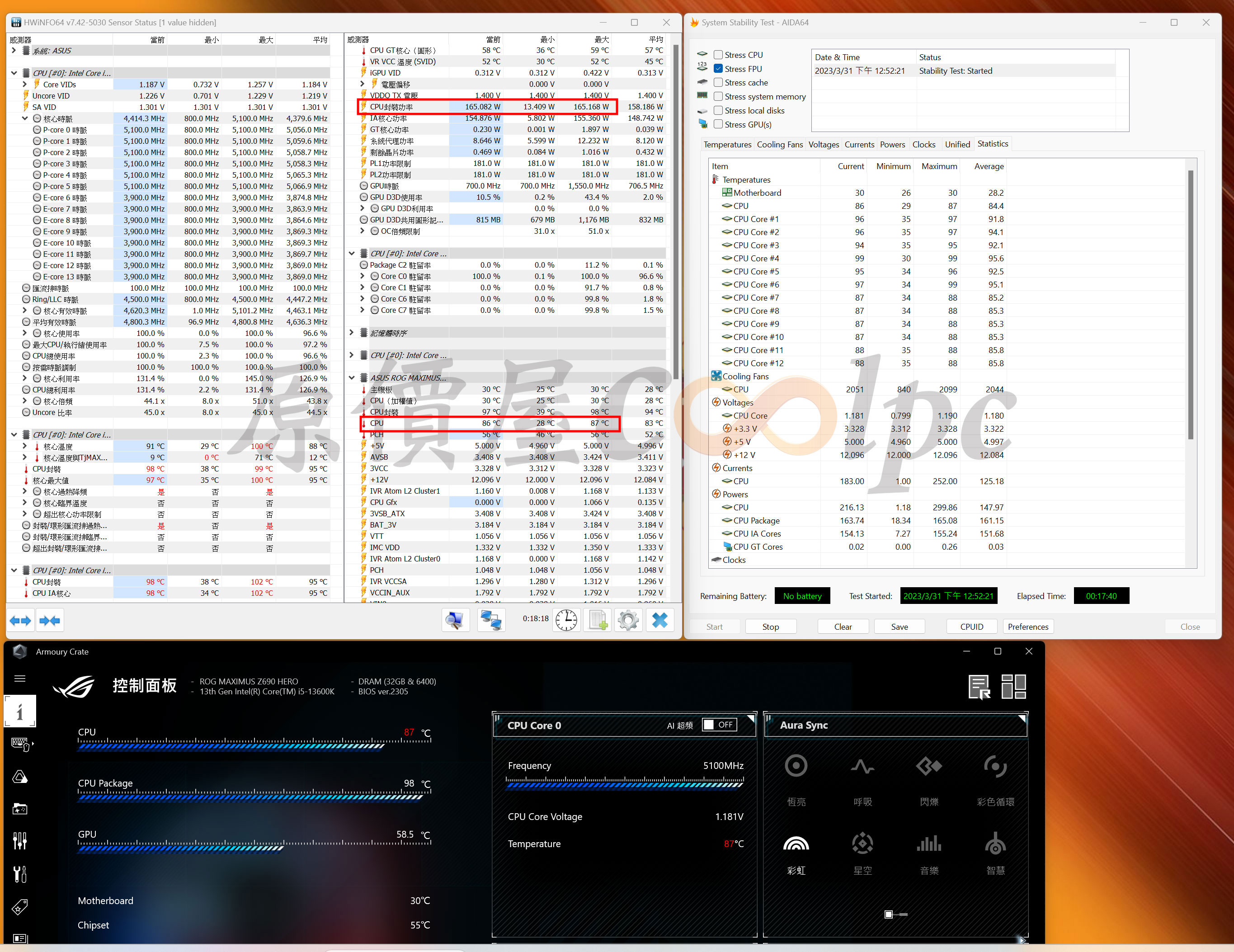Switch to Temperatures tab in AIDA64
Image resolution: width=1234 pixels, height=952 pixels.
click(727, 145)
